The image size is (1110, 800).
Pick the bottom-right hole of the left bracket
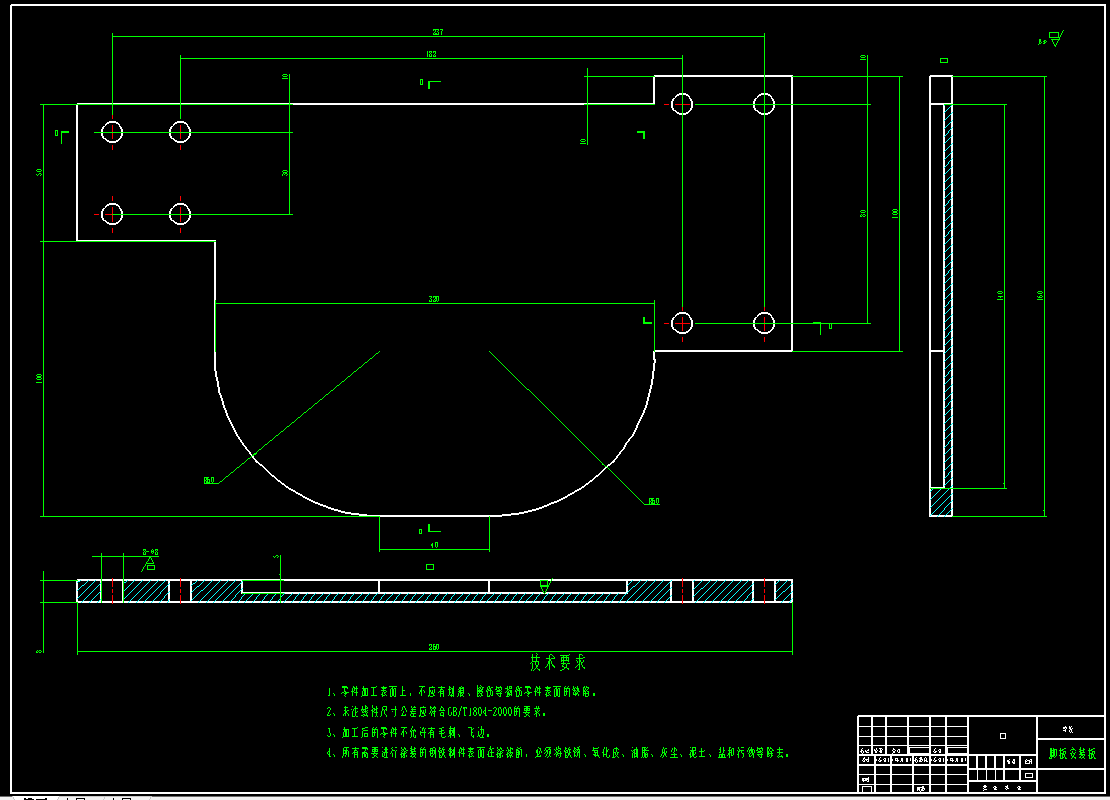click(180, 214)
